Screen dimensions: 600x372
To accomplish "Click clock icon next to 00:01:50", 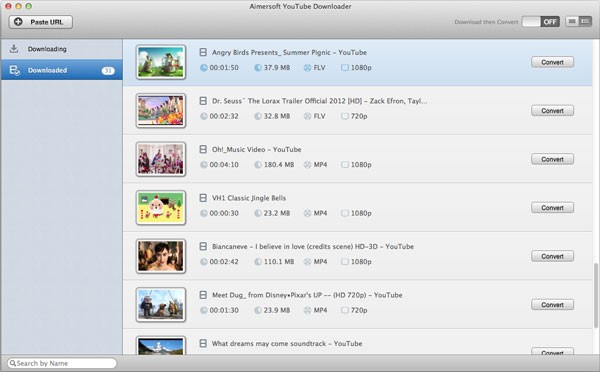I will (x=204, y=68).
